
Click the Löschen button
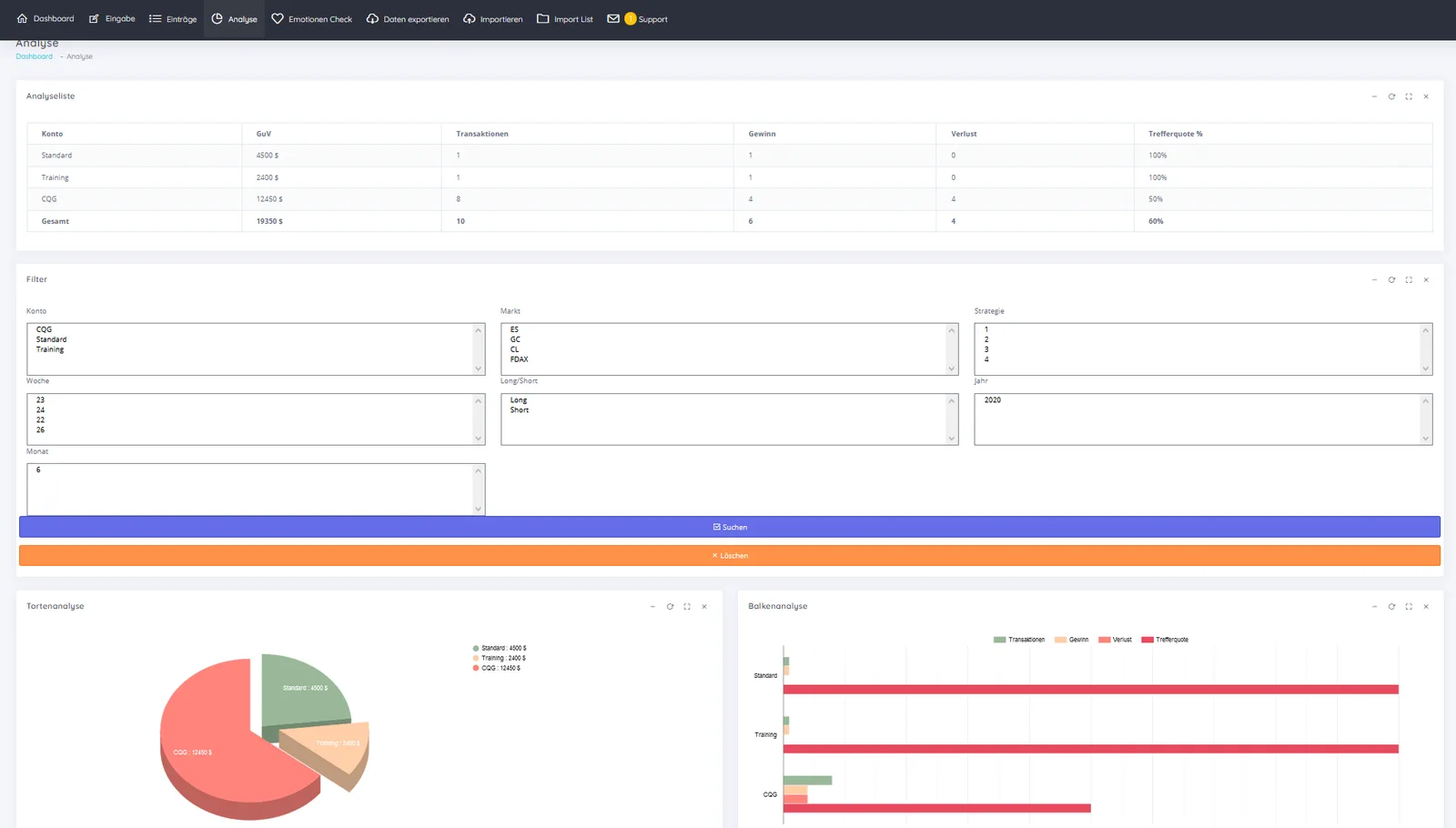(730, 555)
